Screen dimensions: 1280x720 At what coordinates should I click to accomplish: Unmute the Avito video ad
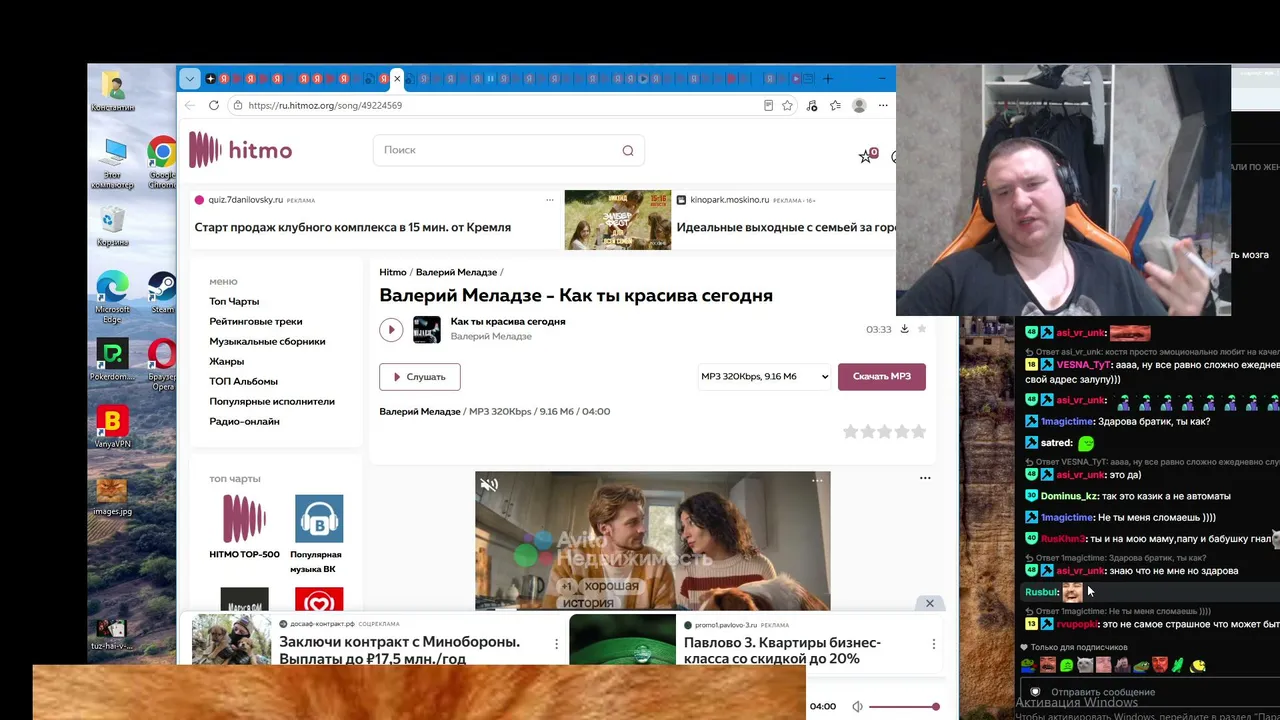489,485
